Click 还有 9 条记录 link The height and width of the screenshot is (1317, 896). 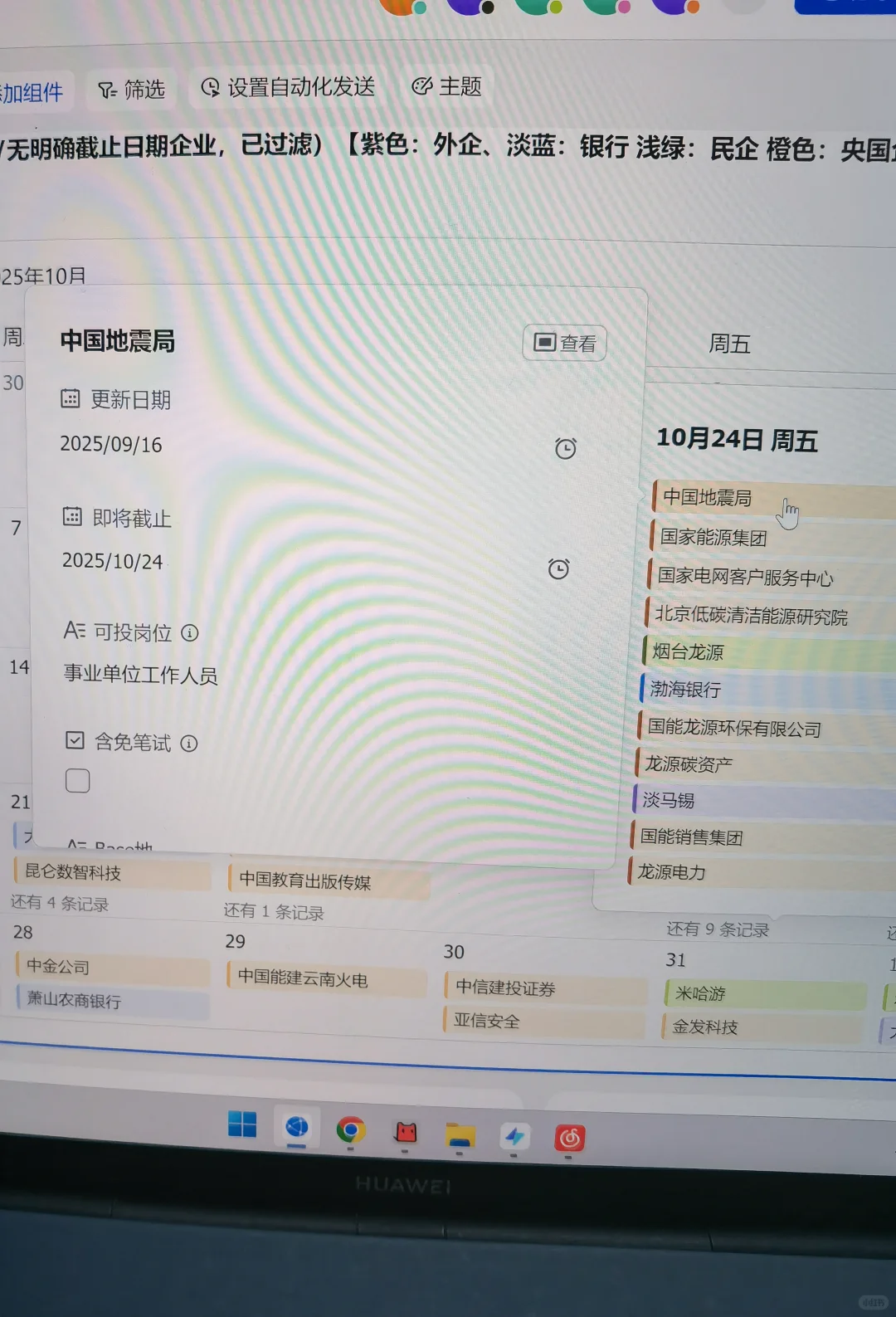pyautogui.click(x=718, y=929)
